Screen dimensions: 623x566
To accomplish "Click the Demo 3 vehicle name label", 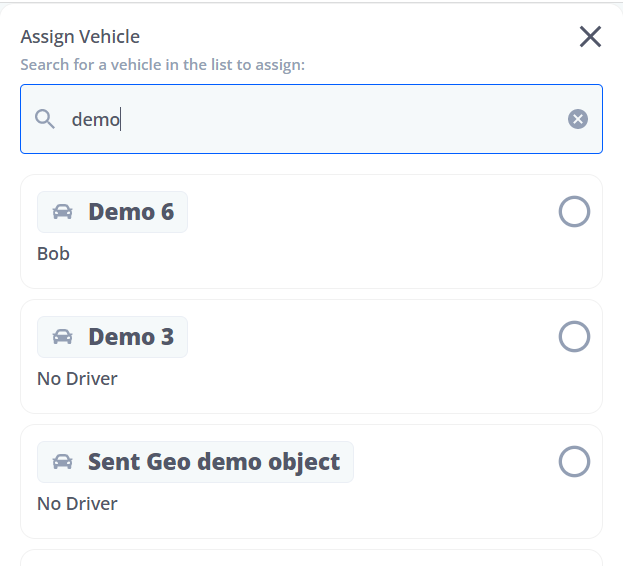I will (131, 337).
